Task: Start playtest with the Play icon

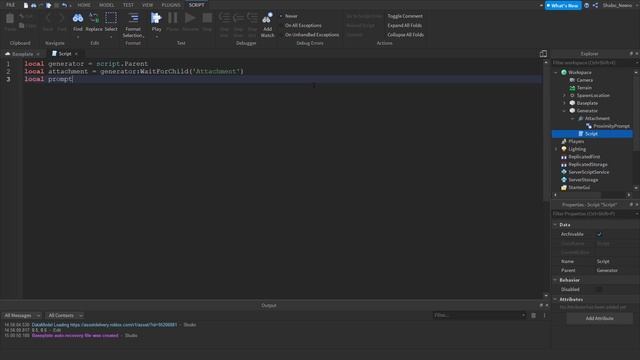Action: coord(156,18)
